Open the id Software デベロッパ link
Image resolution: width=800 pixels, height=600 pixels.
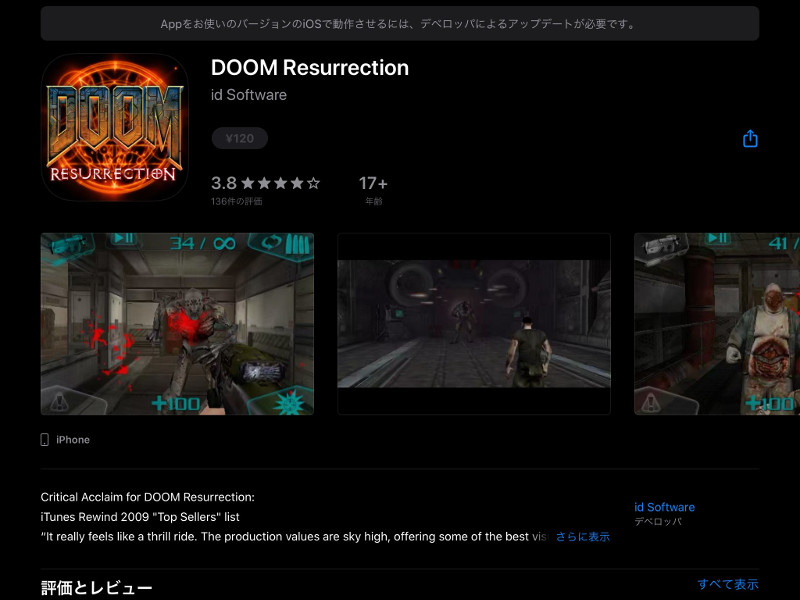click(x=664, y=508)
